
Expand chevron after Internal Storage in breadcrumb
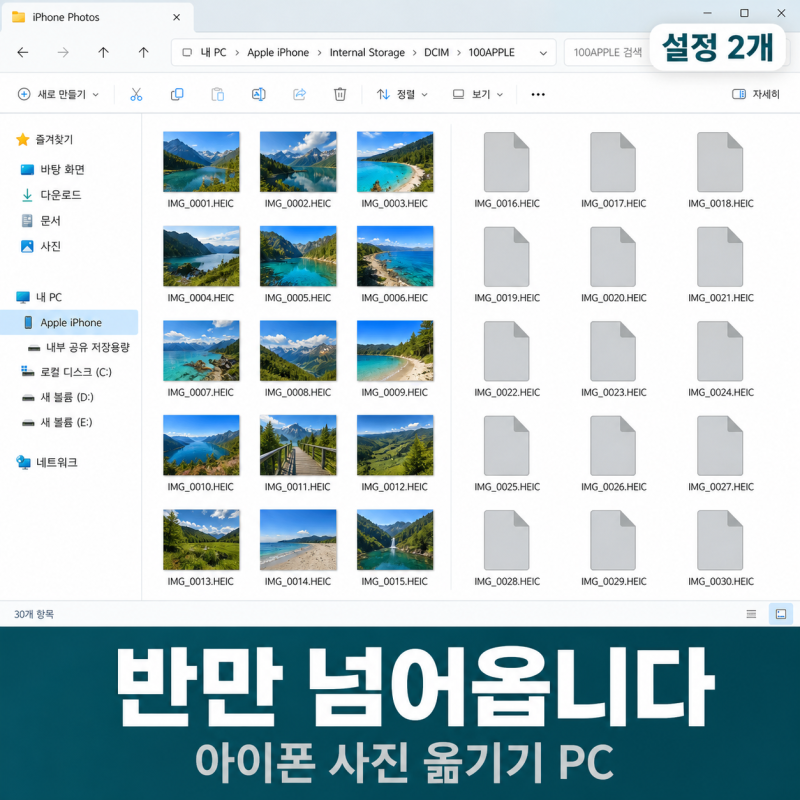coord(414,53)
